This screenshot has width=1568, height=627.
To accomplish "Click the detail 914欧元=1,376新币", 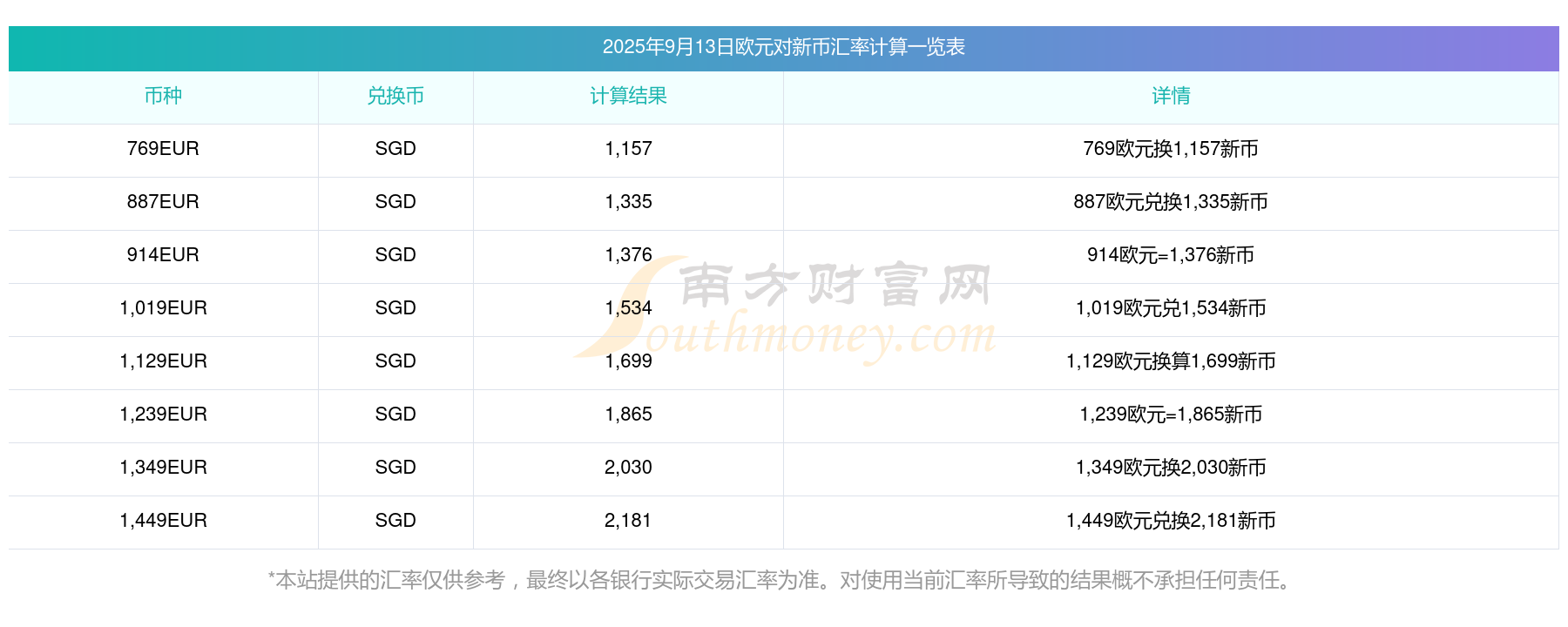I will 1171,255.
